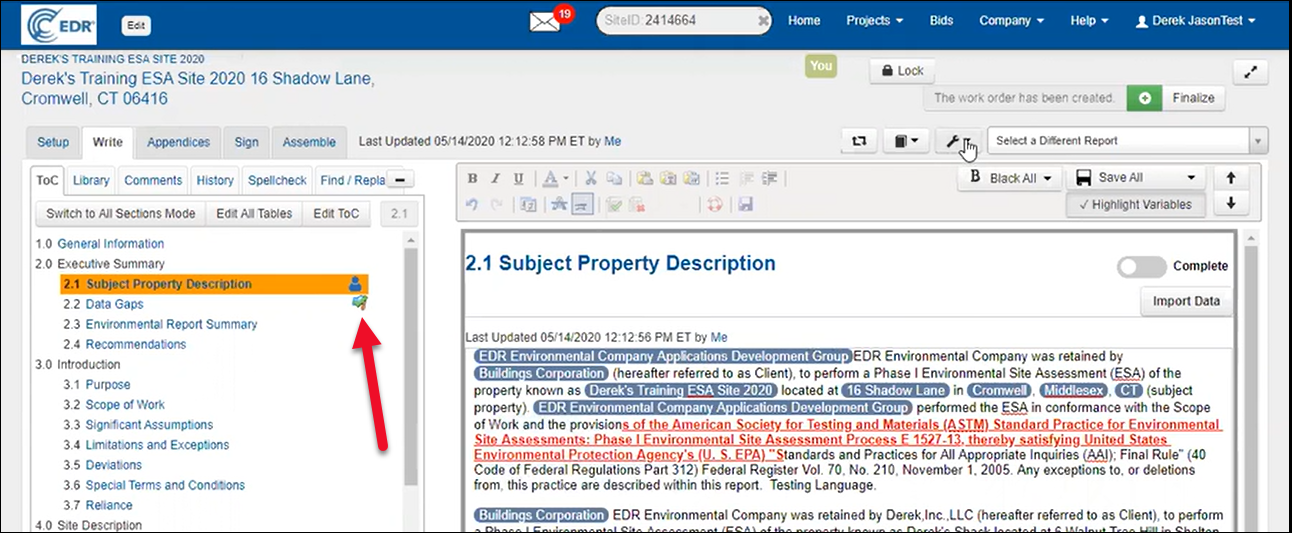Open the Spellcheck sub-tab
The image size is (1292, 533).
pyautogui.click(x=276, y=180)
